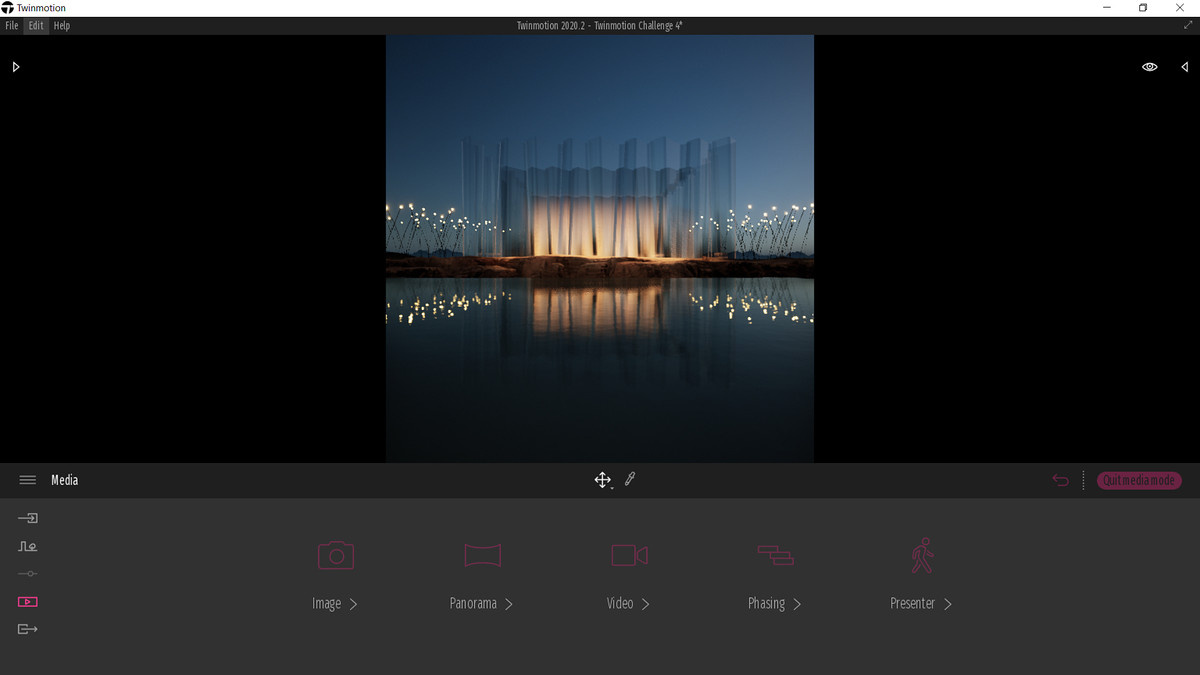Screen dimensions: 1200x675
Task: Select the eyedropper material picker tool
Action: (630, 480)
